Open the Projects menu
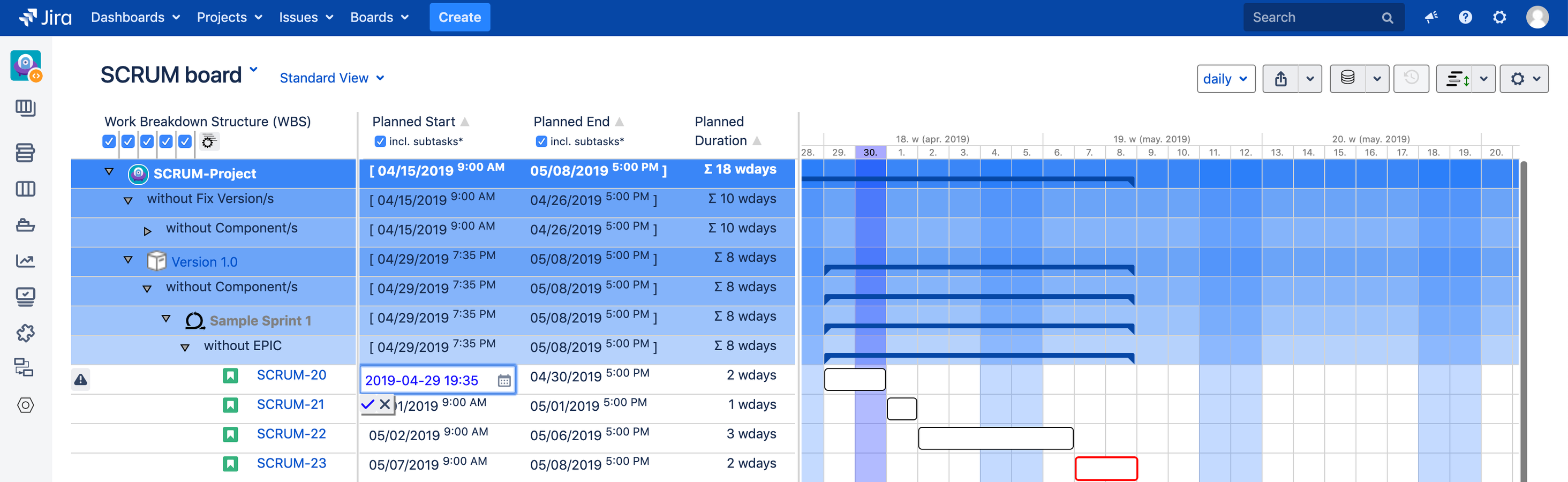This screenshot has width=1568, height=482. (230, 17)
